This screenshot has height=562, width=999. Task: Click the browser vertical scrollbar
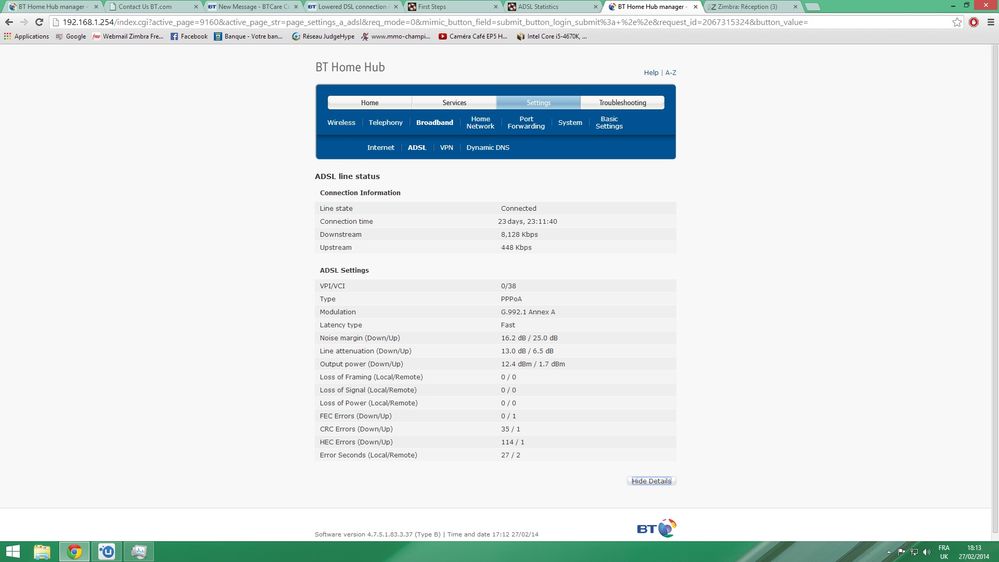pyautogui.click(x=995, y=287)
